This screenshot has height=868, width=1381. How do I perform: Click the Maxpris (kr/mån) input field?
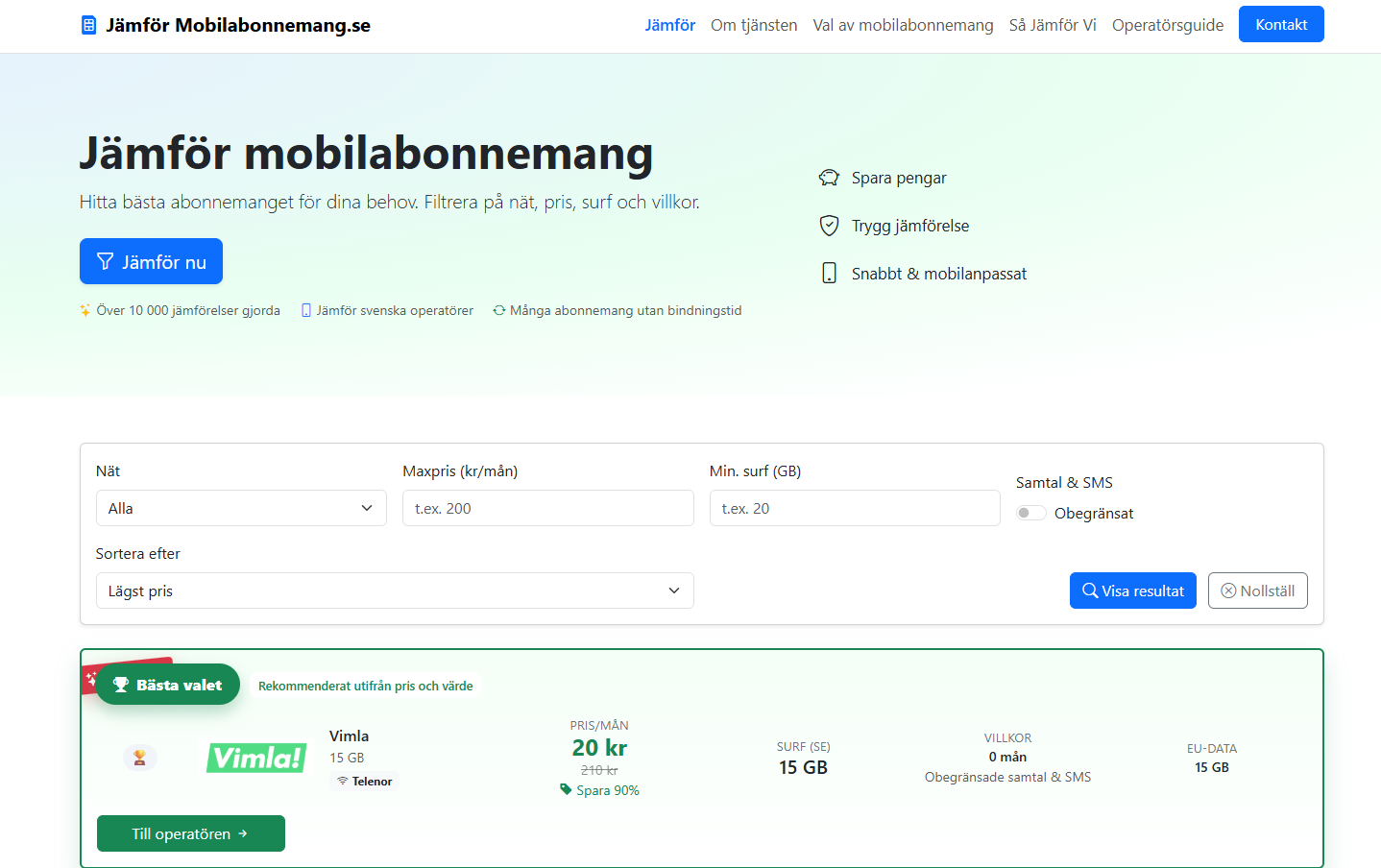547,508
